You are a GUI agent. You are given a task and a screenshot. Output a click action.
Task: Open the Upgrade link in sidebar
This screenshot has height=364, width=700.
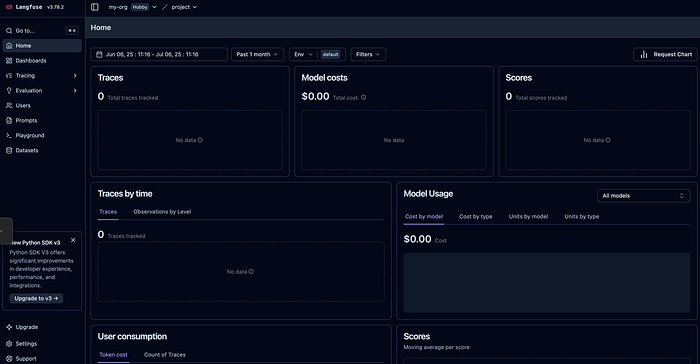point(42,327)
